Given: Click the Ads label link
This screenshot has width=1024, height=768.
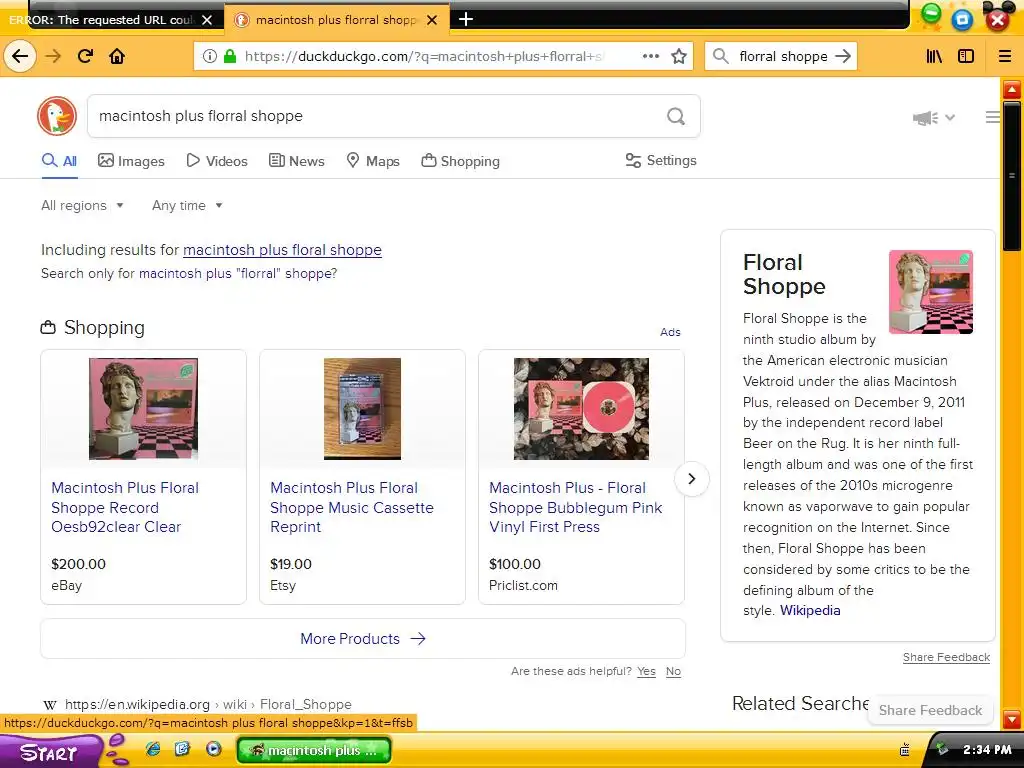Looking at the screenshot, I should coord(670,332).
